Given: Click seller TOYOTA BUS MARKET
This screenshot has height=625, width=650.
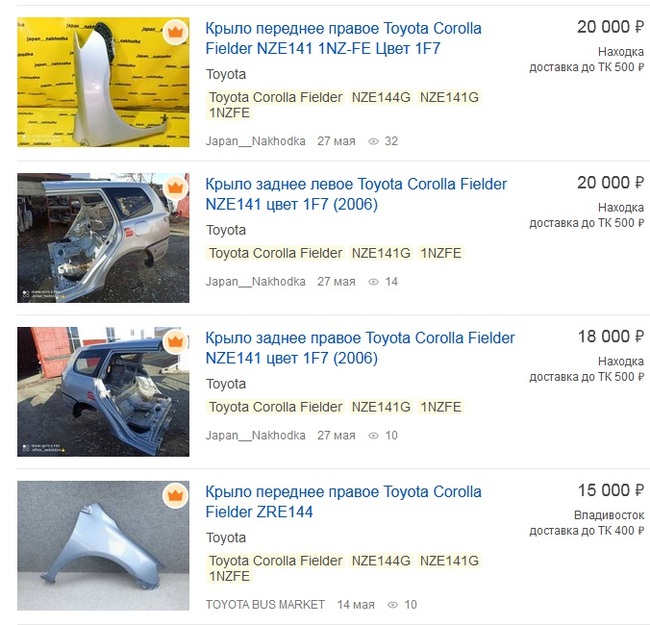Looking at the screenshot, I should pyautogui.click(x=265, y=605).
